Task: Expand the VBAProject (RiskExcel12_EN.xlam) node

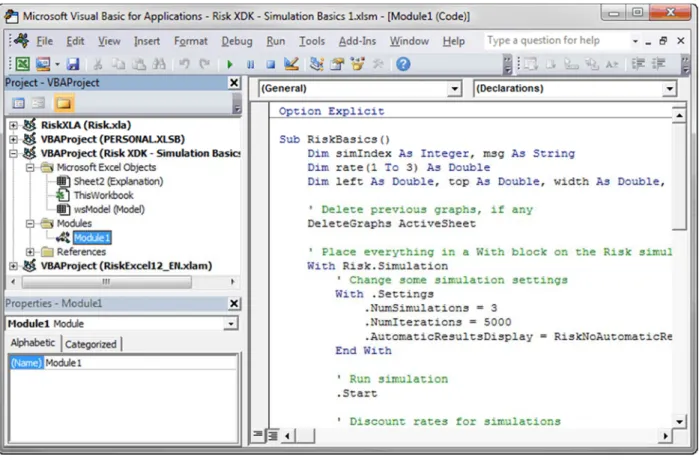Action: click(x=13, y=266)
